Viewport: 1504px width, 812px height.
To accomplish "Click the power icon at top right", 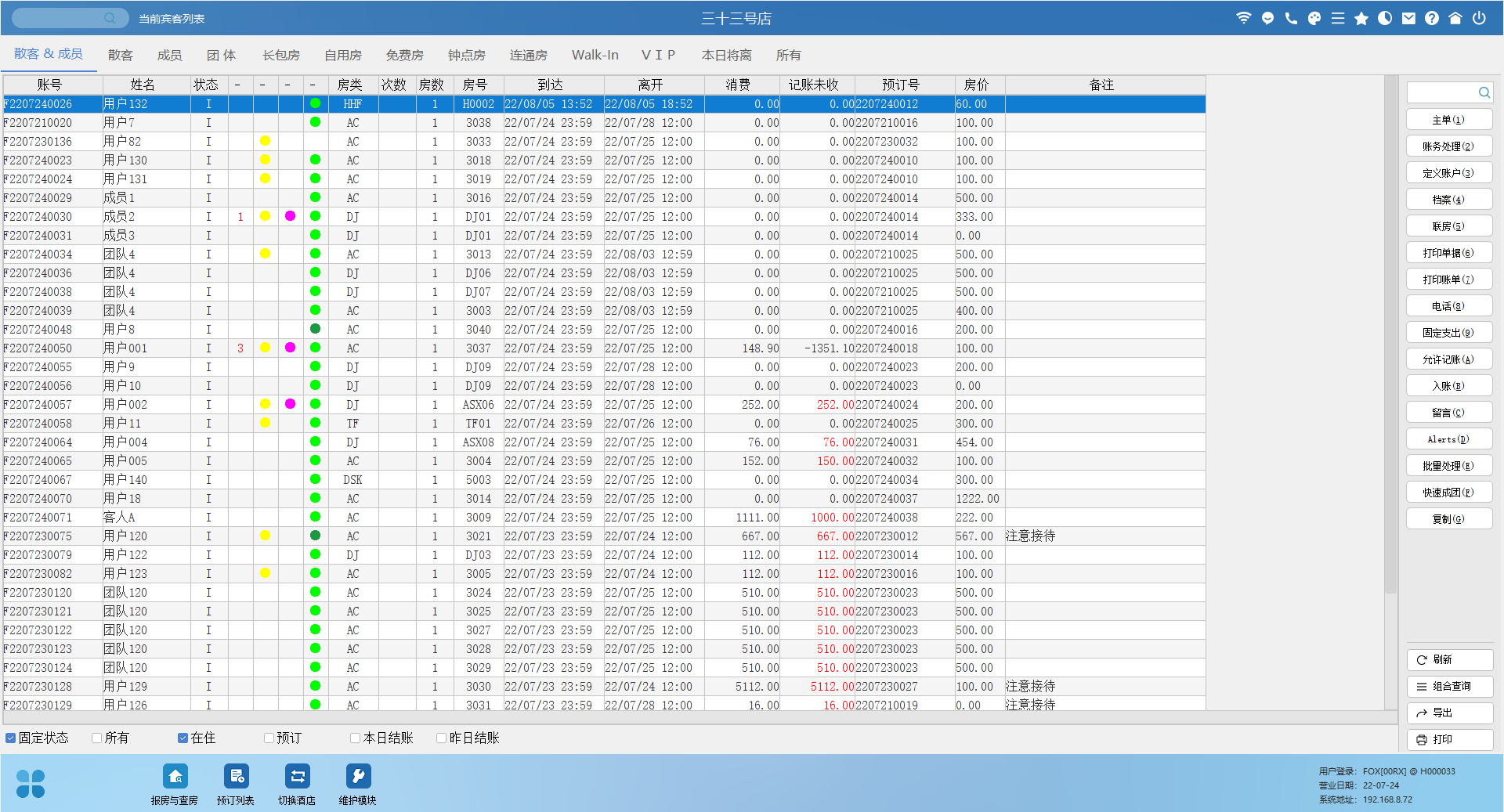I will 1479,18.
